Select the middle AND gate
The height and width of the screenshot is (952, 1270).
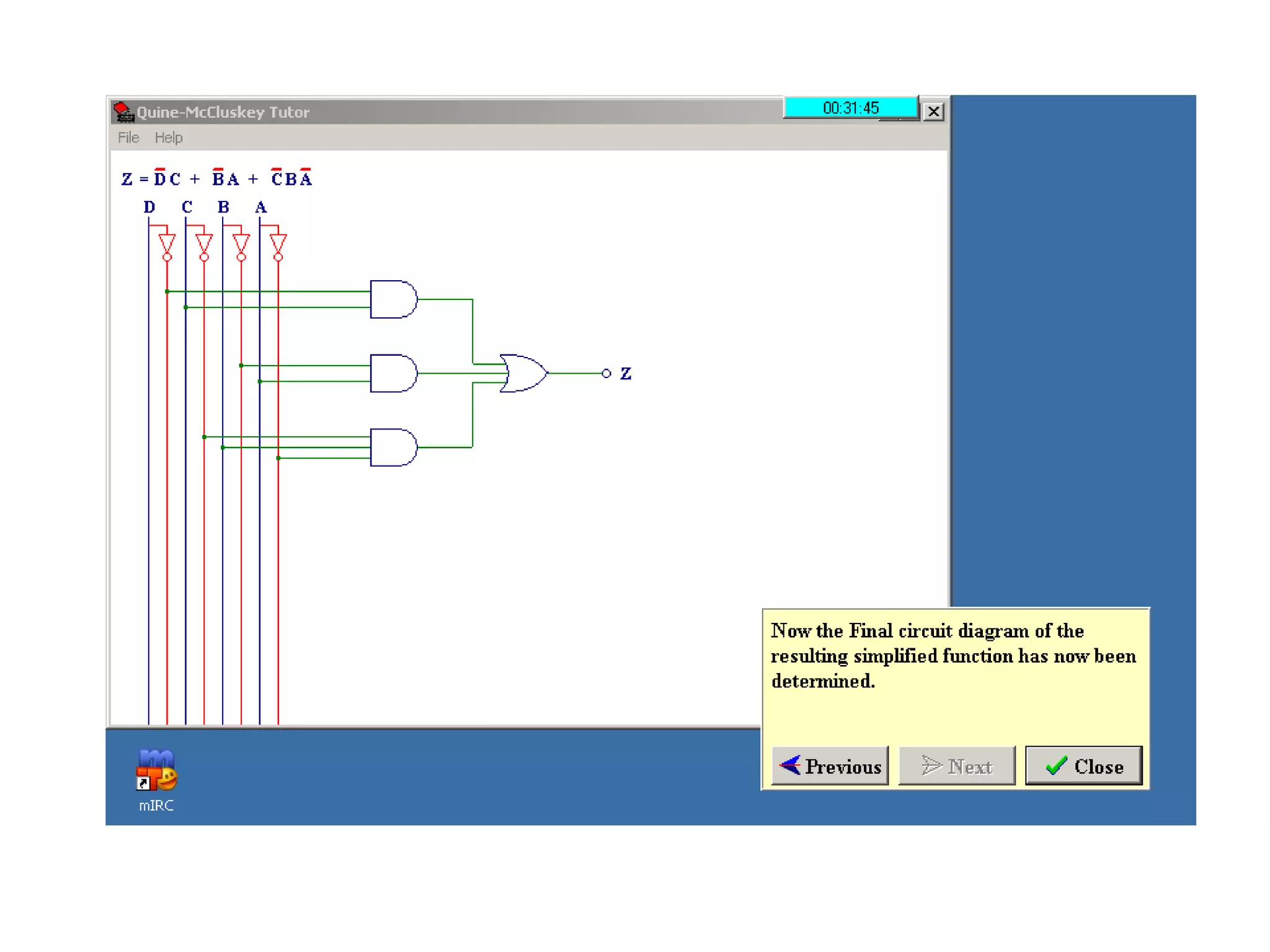pos(393,373)
